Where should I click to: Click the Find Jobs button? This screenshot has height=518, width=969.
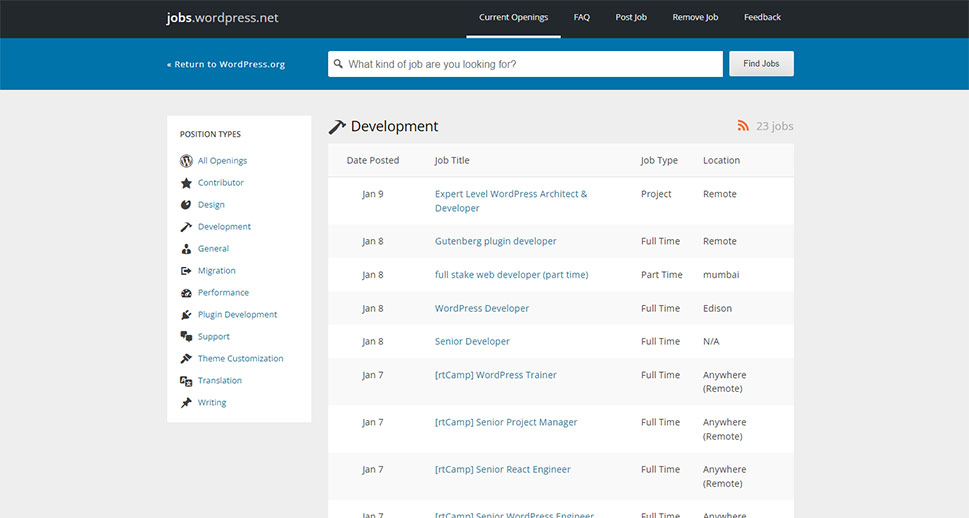(x=761, y=64)
